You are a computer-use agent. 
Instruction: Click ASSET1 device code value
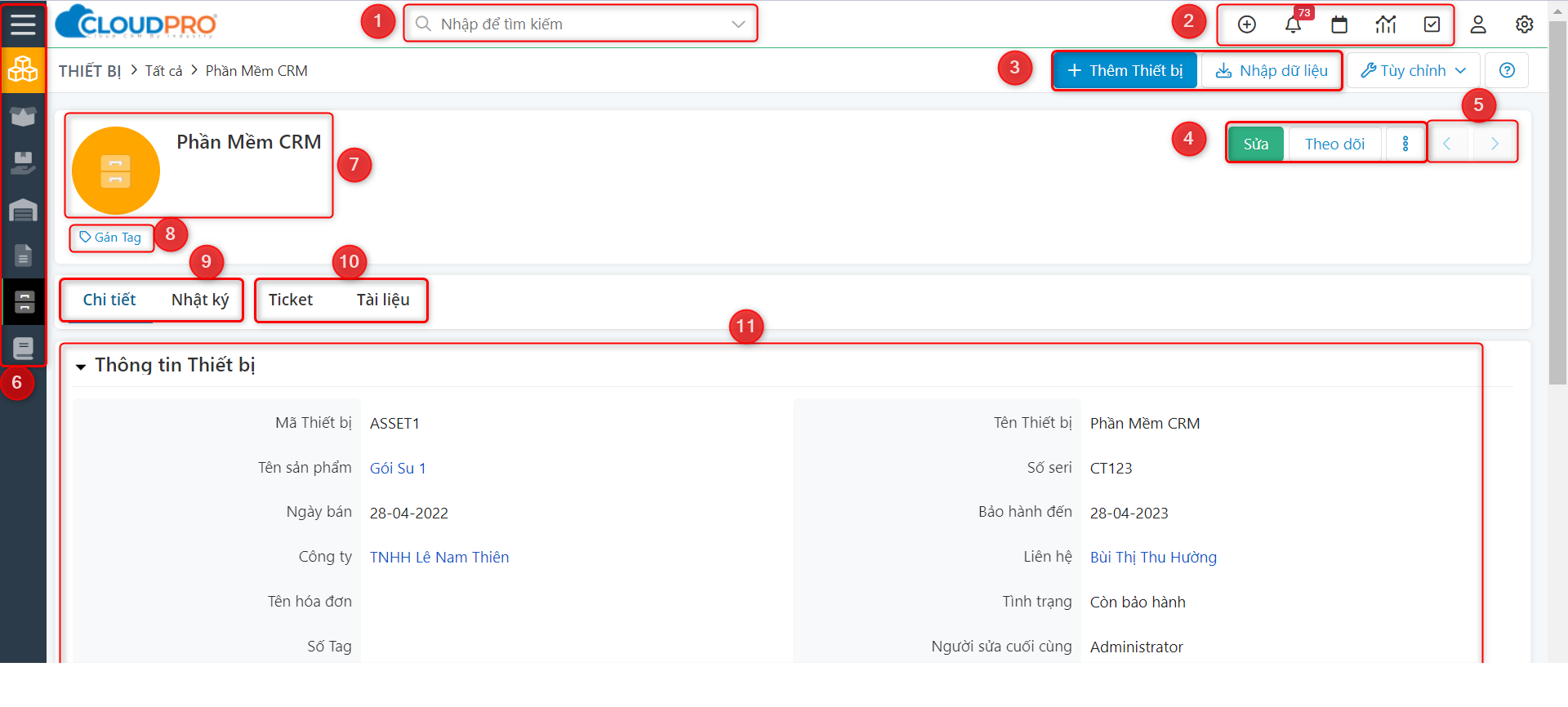pos(394,423)
